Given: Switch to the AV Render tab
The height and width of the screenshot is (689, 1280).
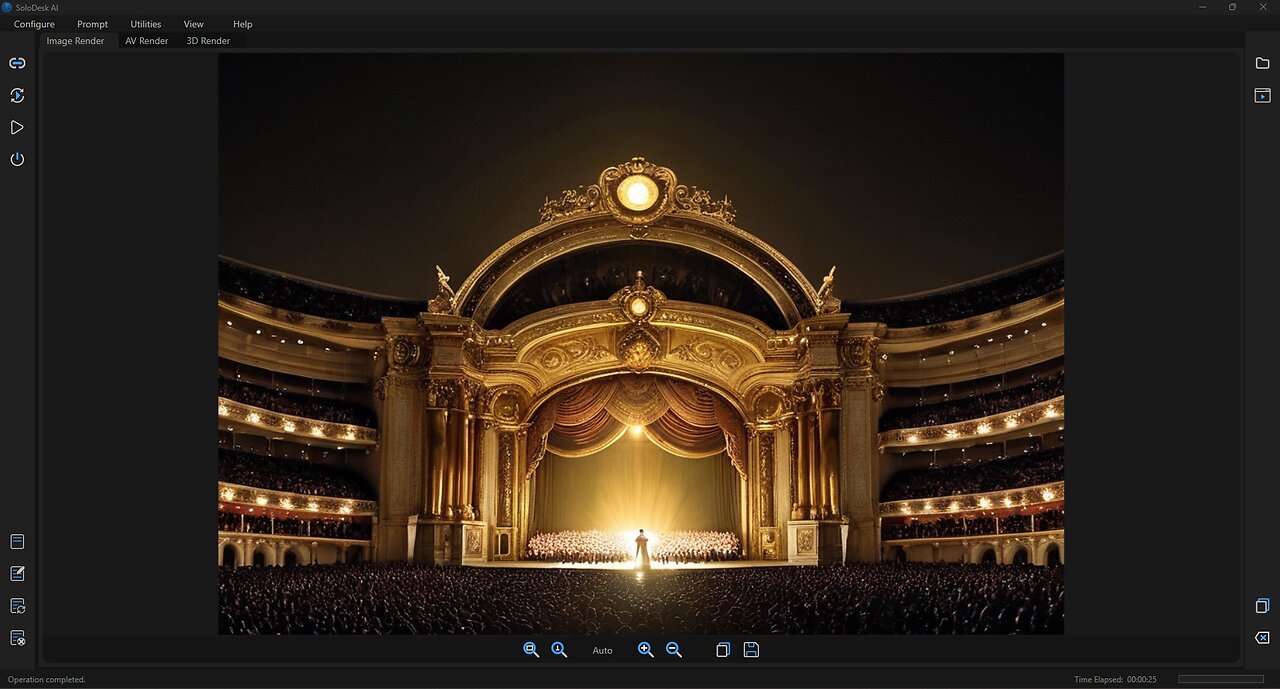Looking at the screenshot, I should [x=146, y=41].
